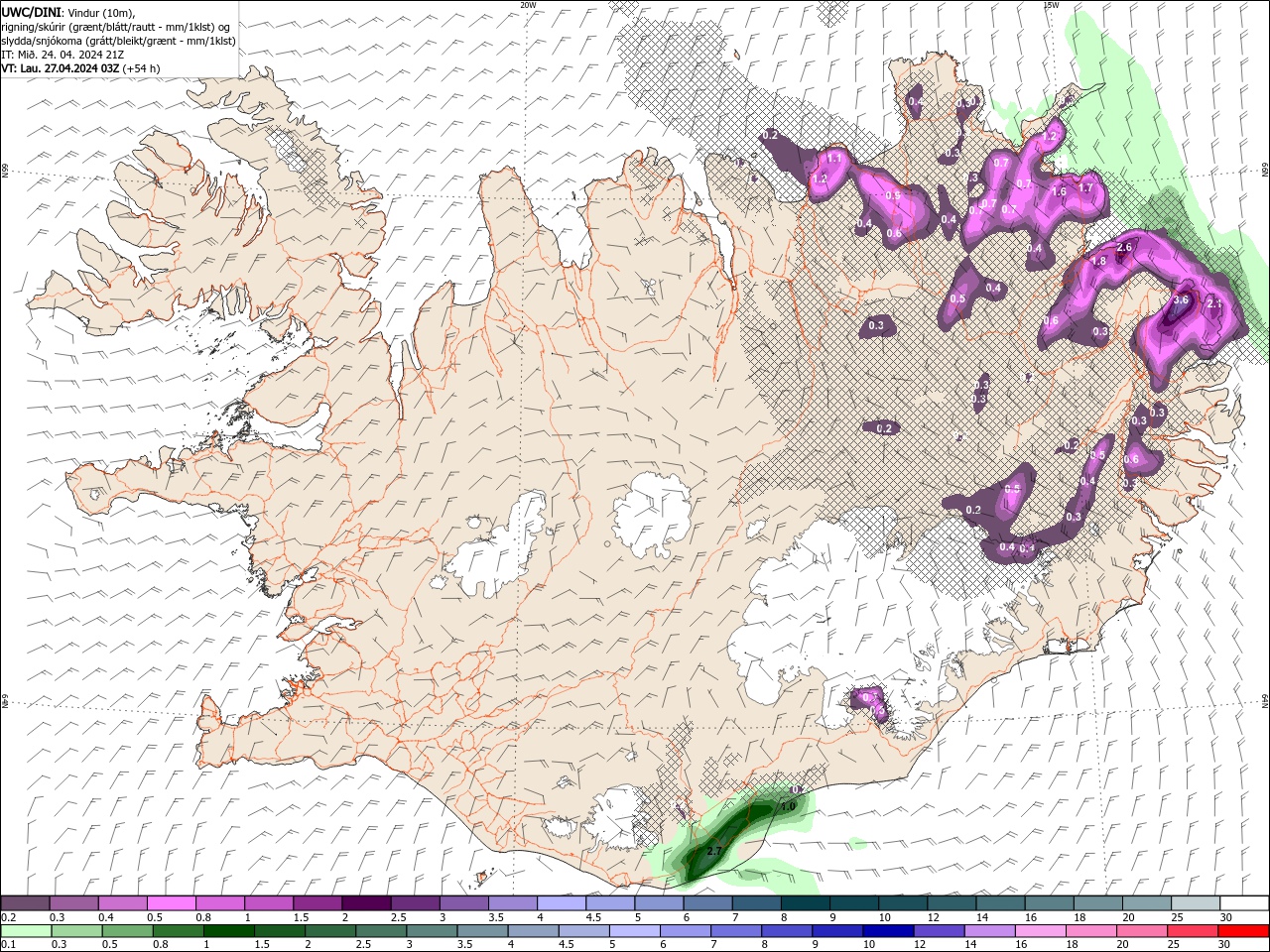Select the rain legend swatch labeled 10
The width and height of the screenshot is (1270, 952).
[889, 931]
